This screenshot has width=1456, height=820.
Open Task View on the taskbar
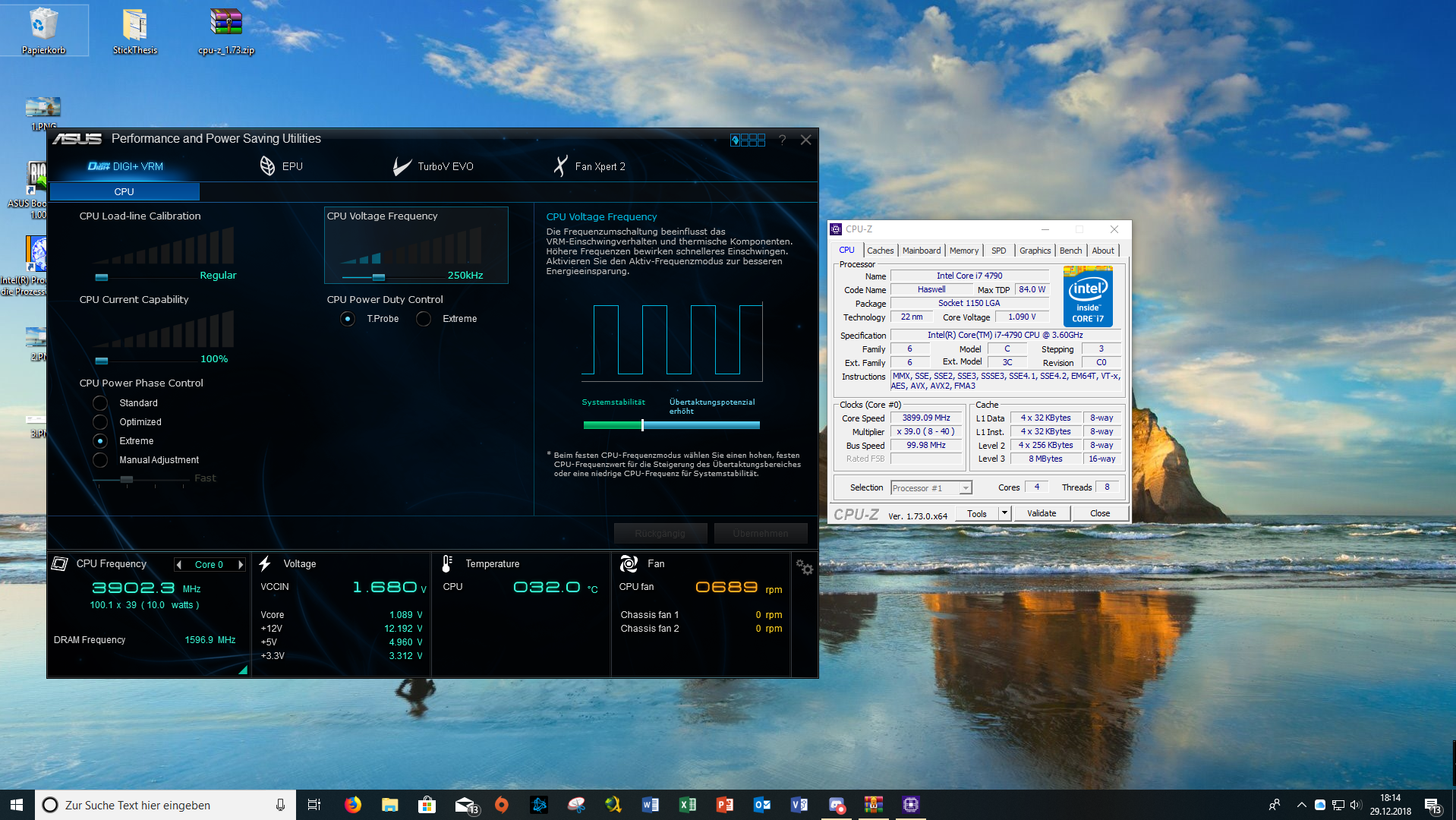pos(314,805)
